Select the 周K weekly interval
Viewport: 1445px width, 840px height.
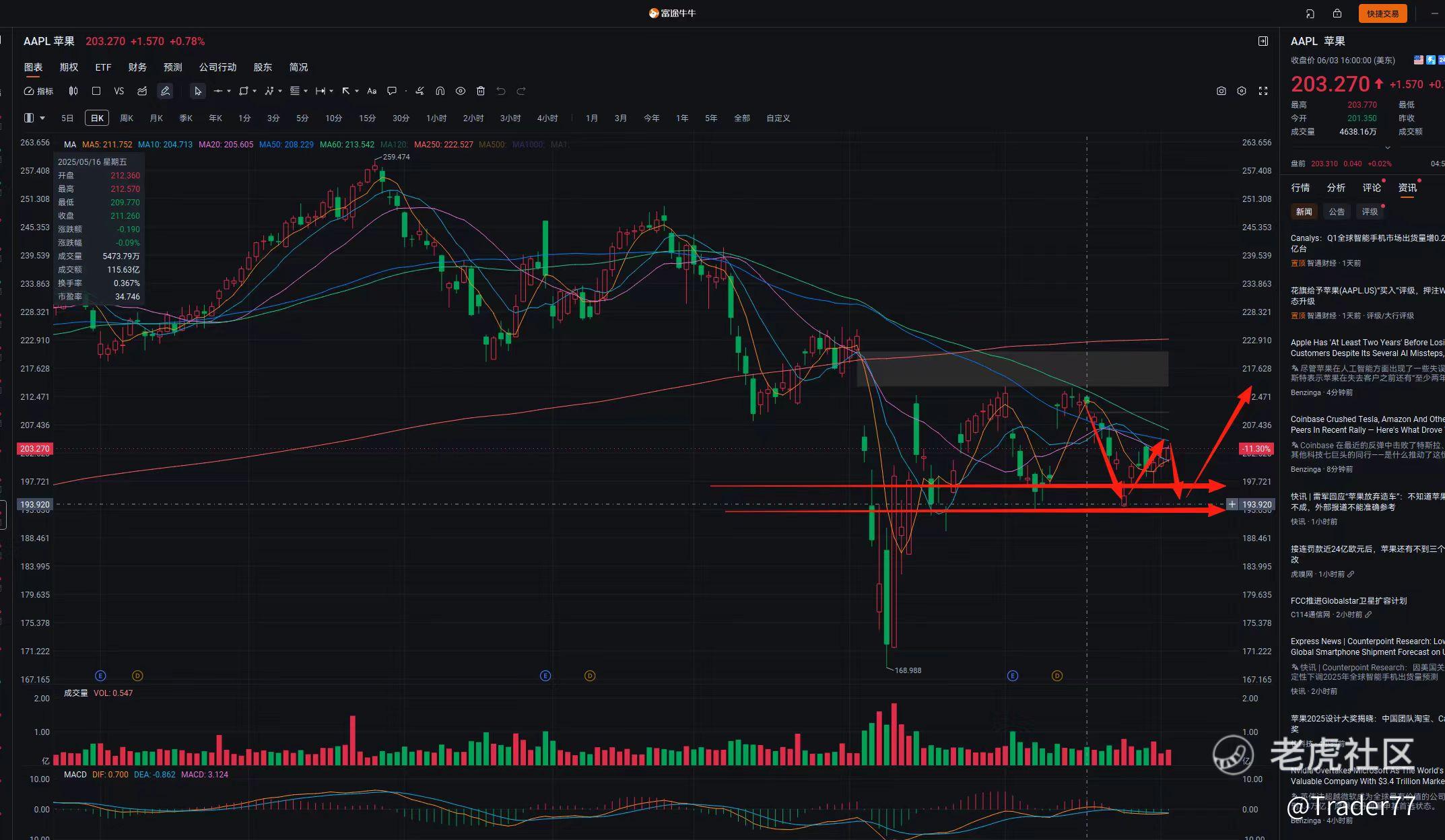pos(127,118)
